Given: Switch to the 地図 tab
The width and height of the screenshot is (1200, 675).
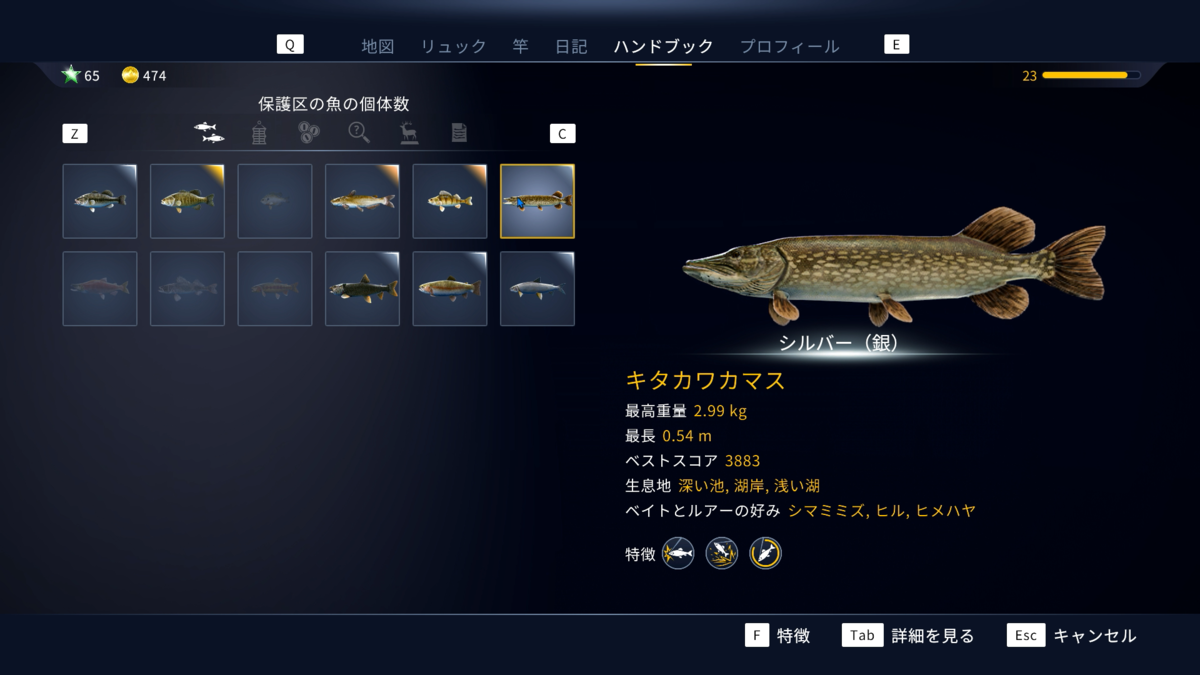Looking at the screenshot, I should point(378,46).
